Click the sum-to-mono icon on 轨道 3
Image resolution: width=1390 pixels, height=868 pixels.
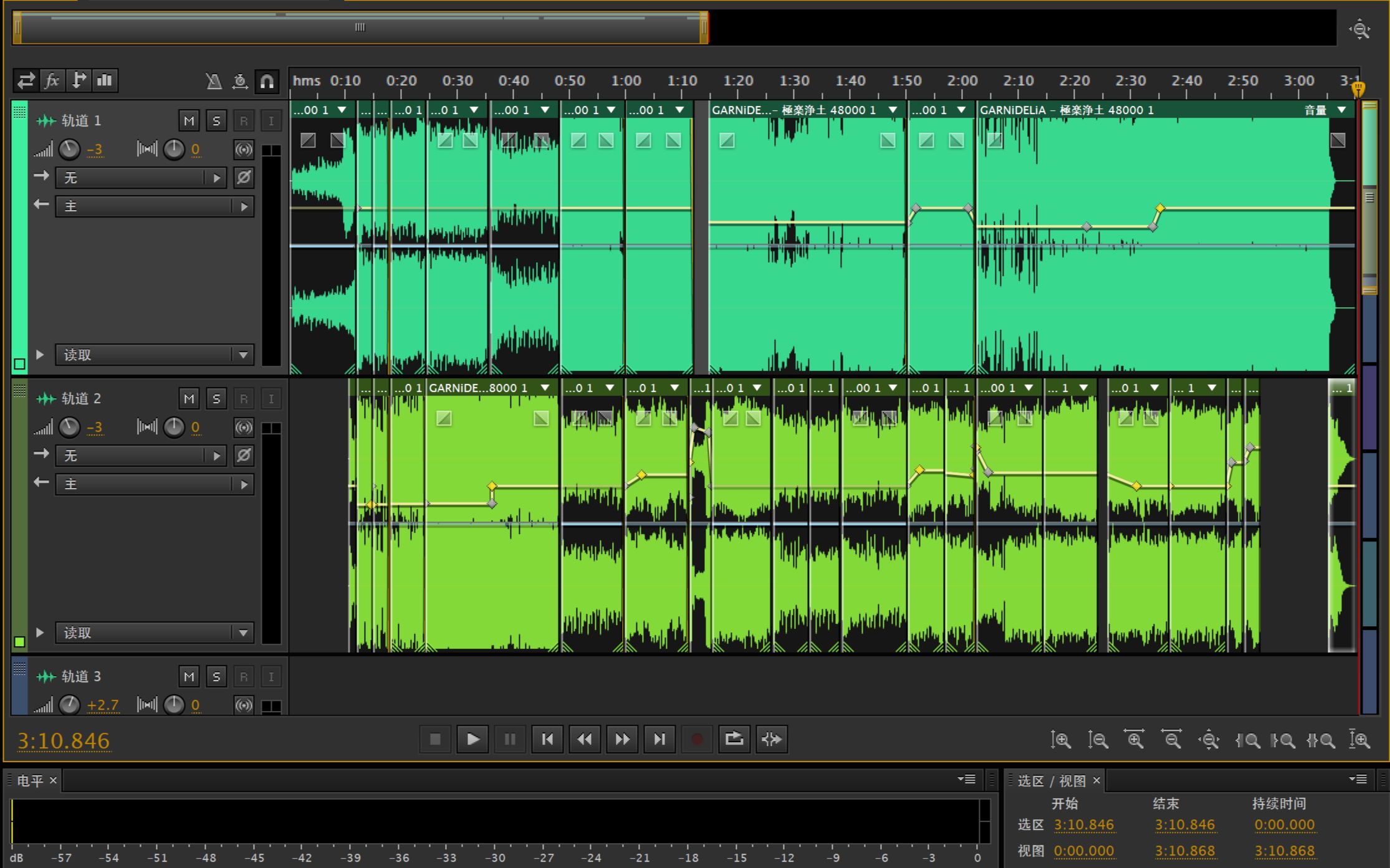[x=244, y=705]
